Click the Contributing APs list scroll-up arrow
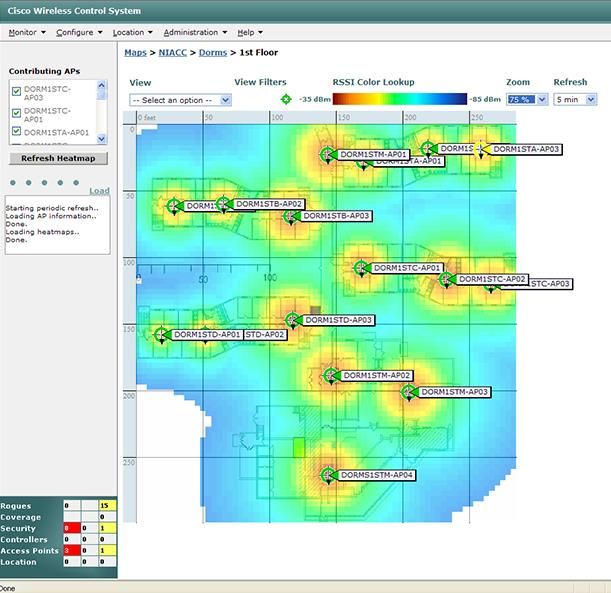This screenshot has height=593, width=611. pos(101,85)
